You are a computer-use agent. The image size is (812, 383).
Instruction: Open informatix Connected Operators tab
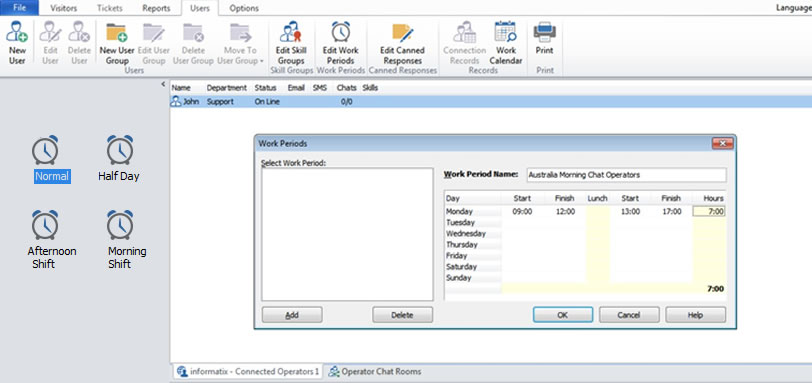[x=248, y=372]
